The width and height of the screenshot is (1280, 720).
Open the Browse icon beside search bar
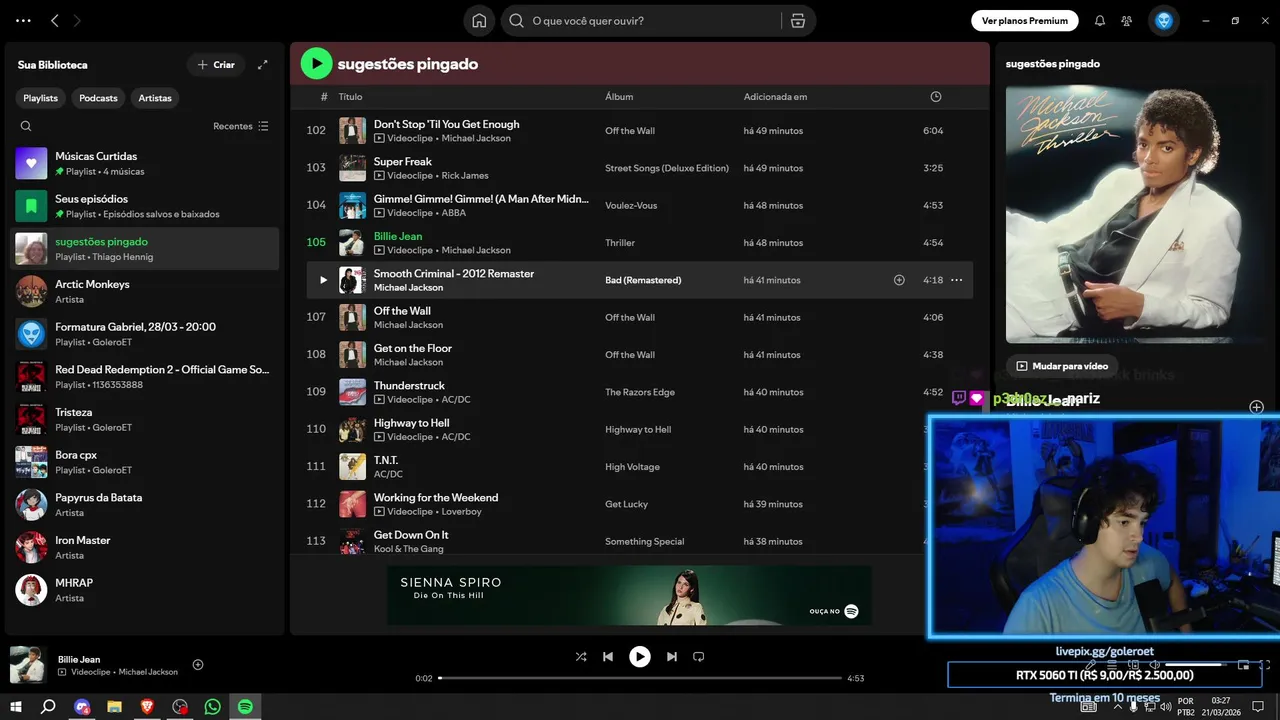pos(797,21)
